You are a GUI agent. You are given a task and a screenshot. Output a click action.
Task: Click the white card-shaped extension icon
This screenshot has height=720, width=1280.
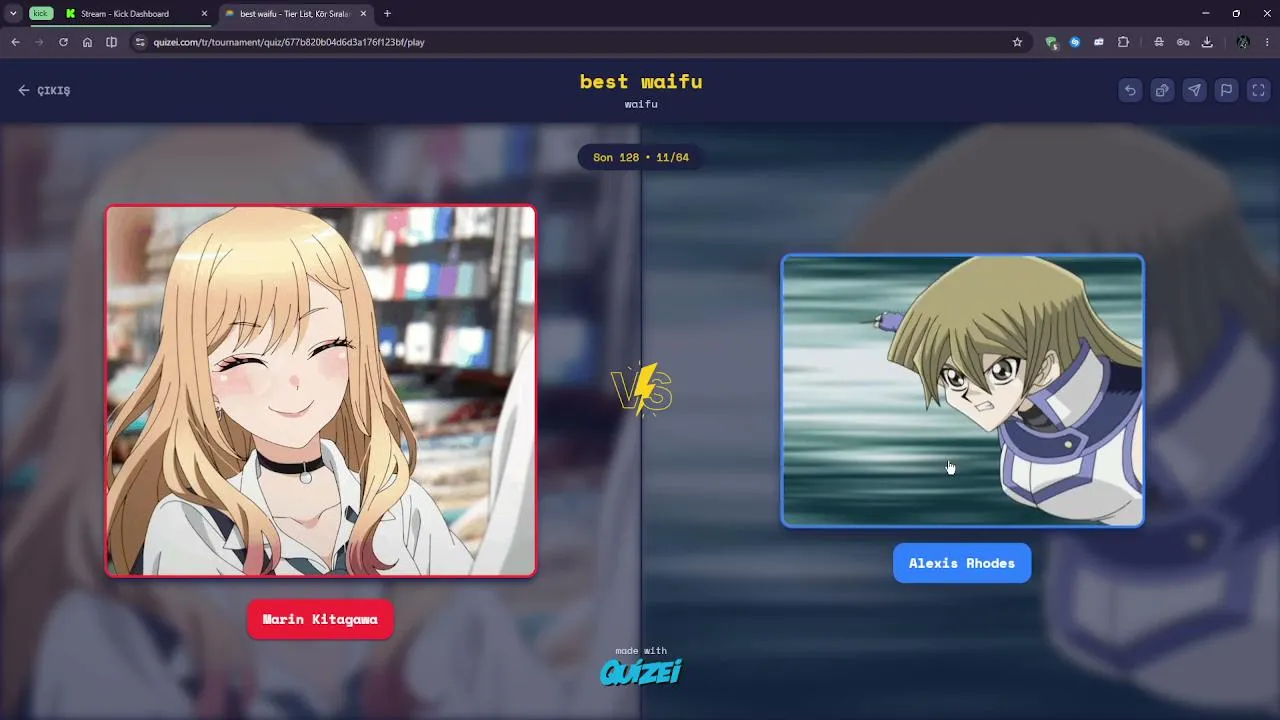click(1099, 42)
